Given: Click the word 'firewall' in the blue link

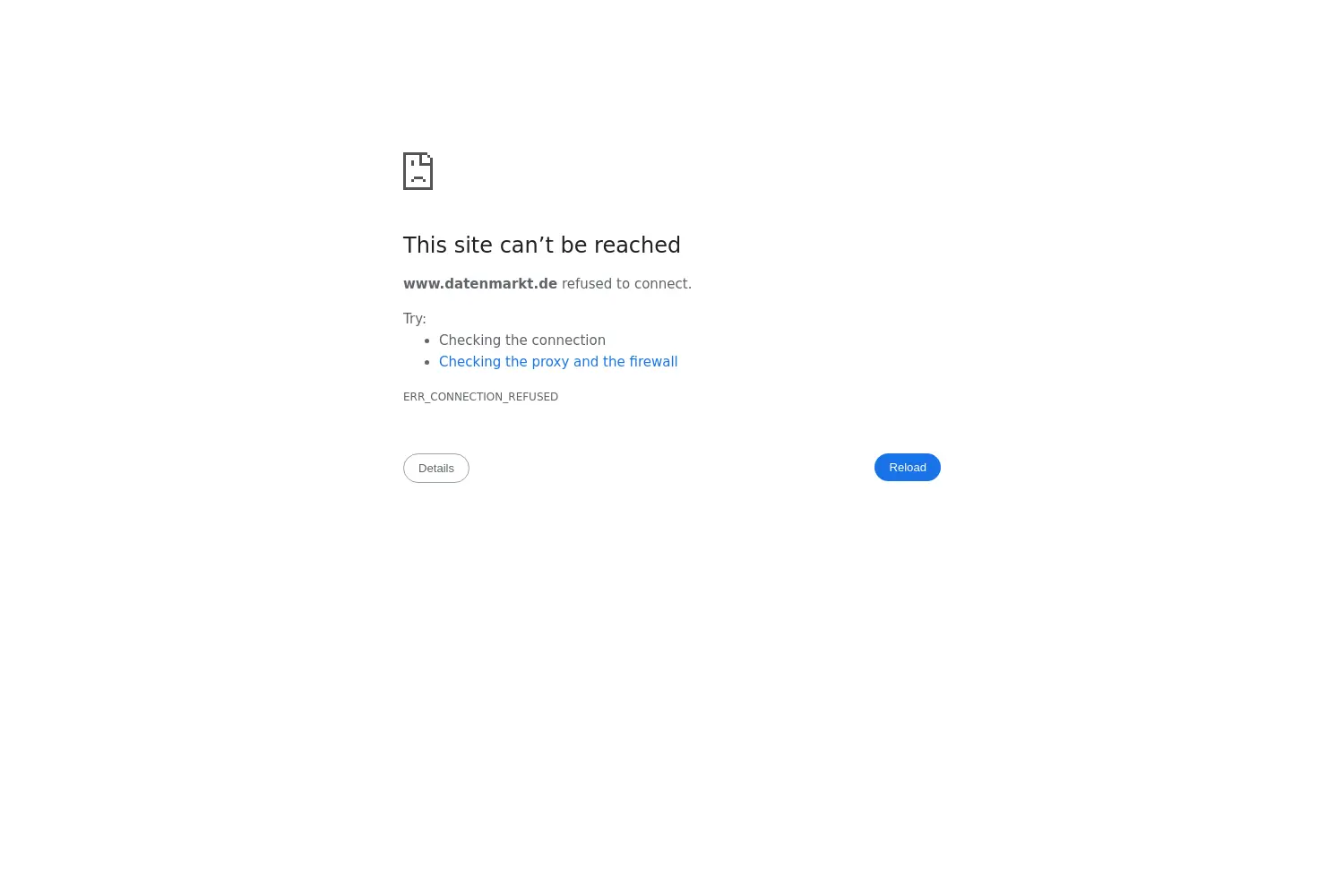Looking at the screenshot, I should [653, 362].
